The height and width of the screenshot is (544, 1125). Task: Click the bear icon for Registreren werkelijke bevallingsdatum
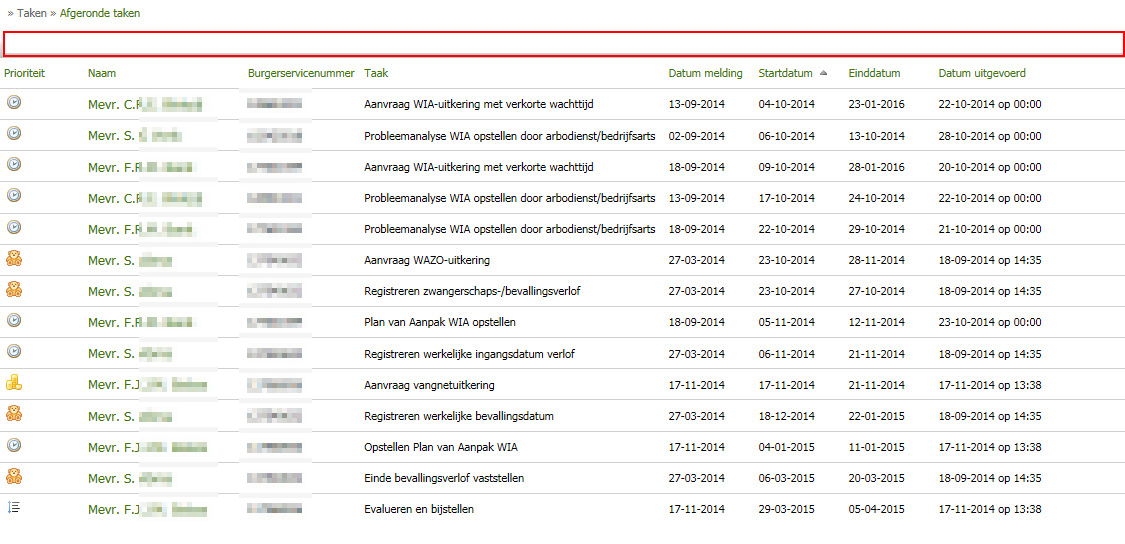tap(14, 414)
